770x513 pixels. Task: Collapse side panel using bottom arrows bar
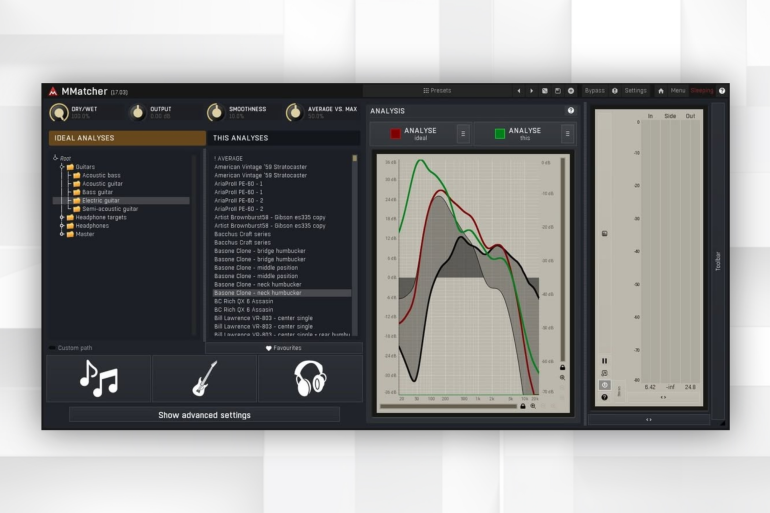coord(649,420)
